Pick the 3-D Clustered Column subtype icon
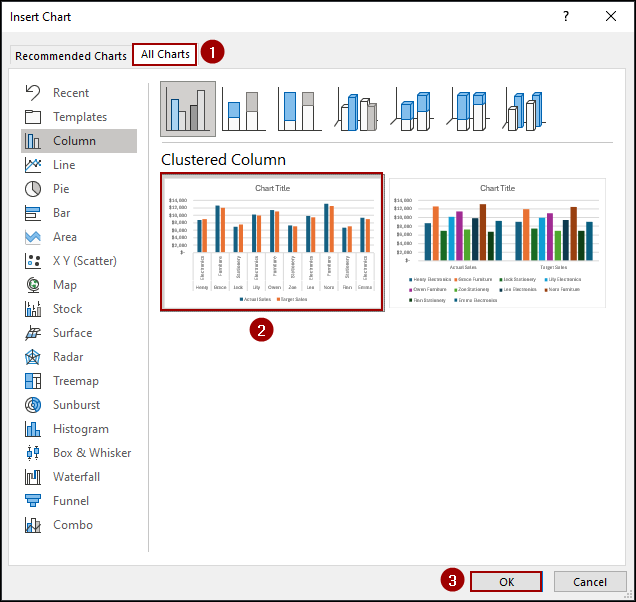 point(356,111)
